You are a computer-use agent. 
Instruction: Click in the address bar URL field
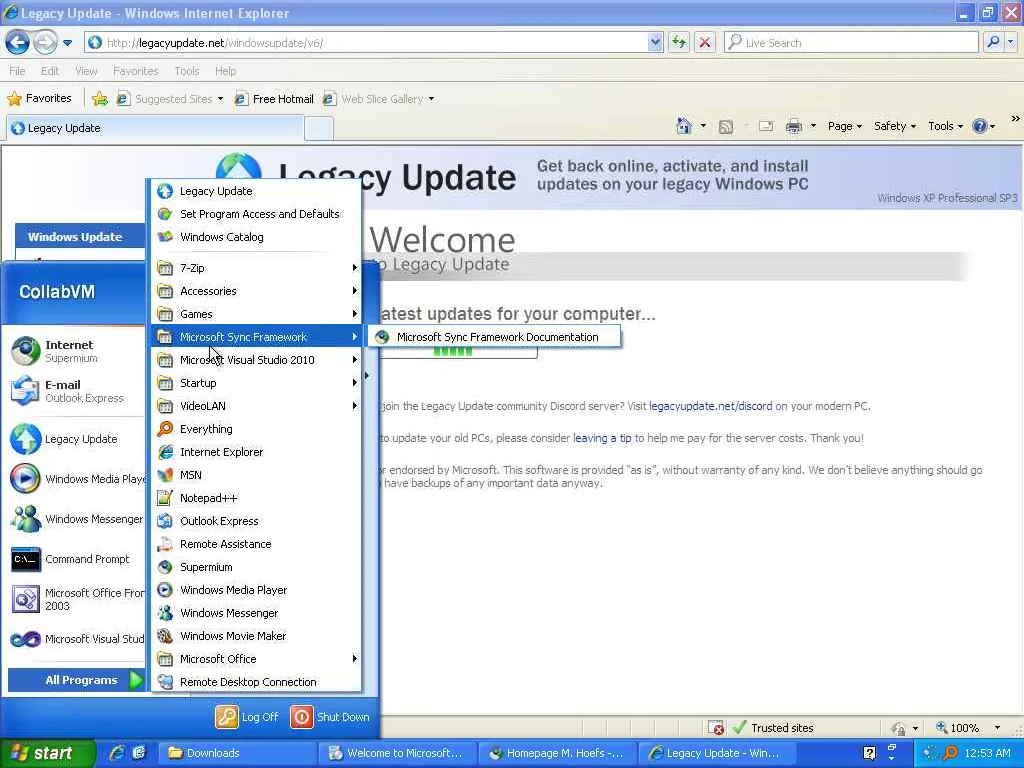tap(376, 43)
